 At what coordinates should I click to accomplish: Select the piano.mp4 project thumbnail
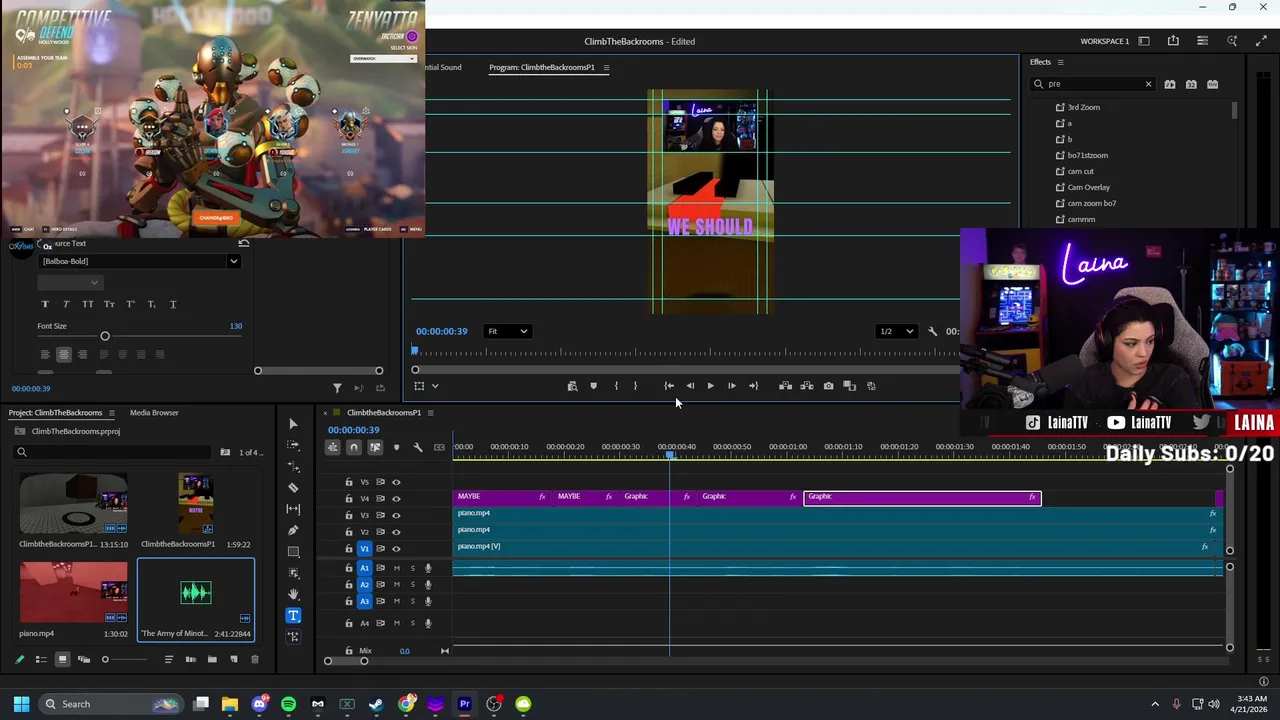click(74, 592)
